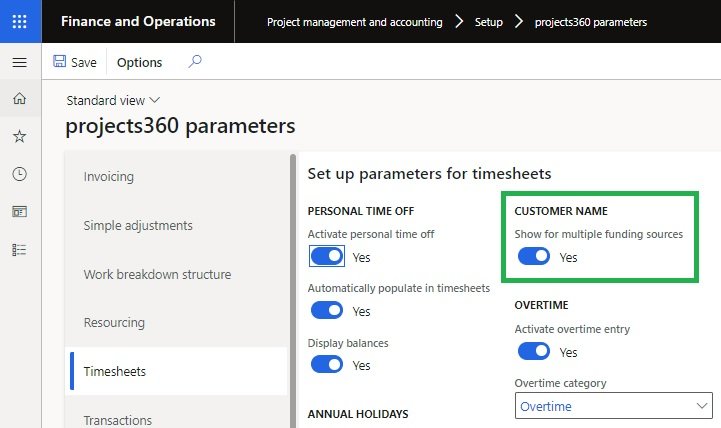Open the Recent clock icon
This screenshot has height=428, width=721.
point(20,174)
